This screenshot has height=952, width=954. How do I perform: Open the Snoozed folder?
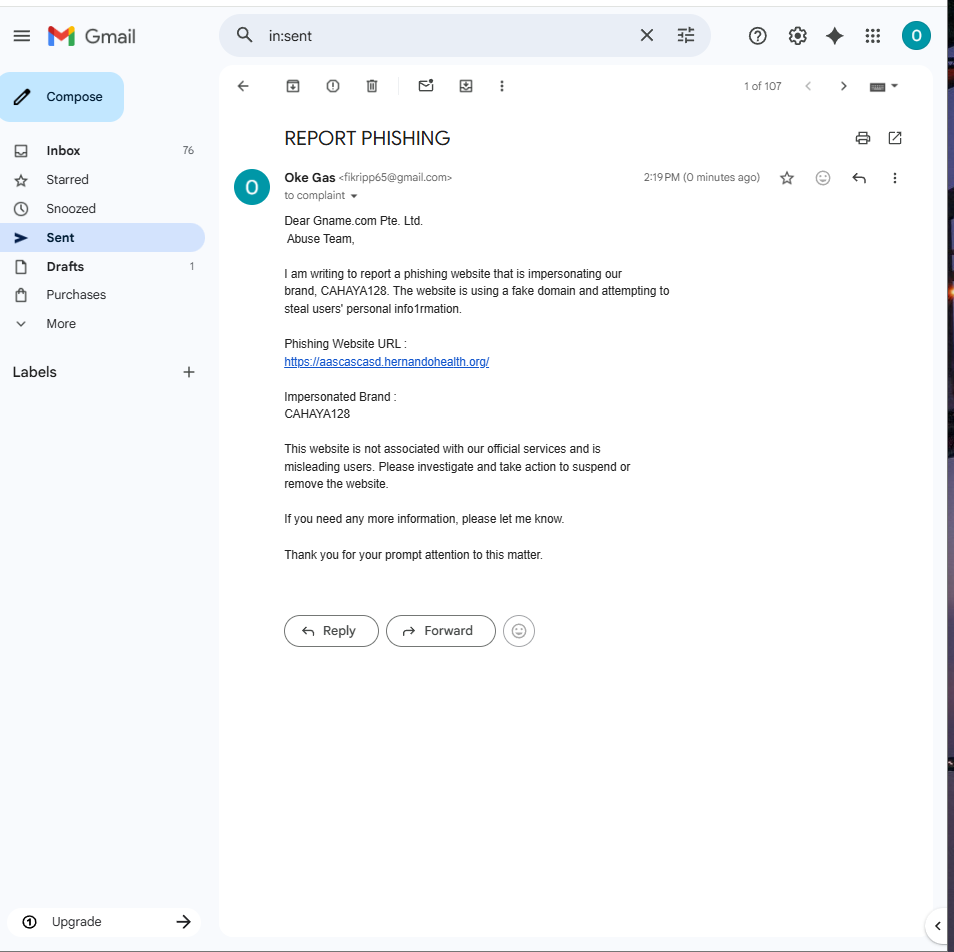tap(102, 209)
